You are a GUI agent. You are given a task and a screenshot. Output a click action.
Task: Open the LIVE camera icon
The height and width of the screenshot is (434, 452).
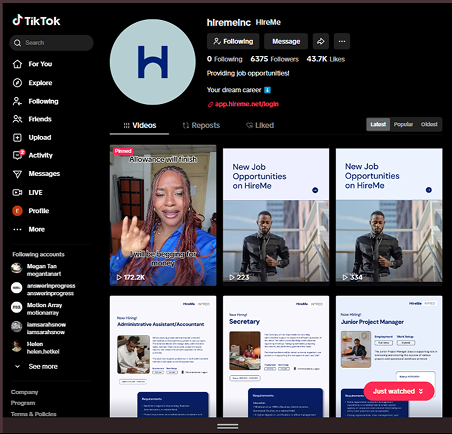pos(17,192)
